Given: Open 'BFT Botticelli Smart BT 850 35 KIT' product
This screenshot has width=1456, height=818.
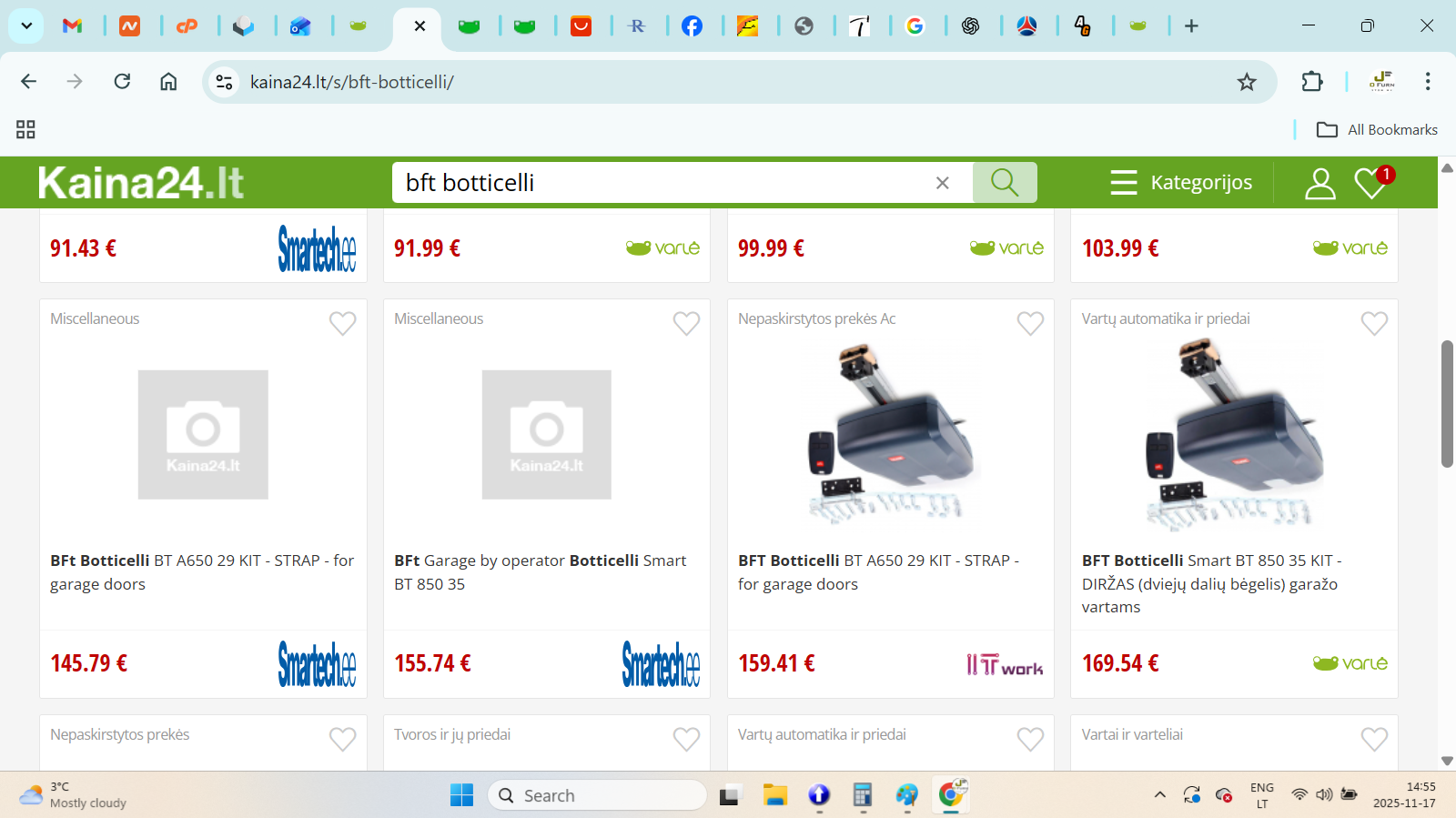Looking at the screenshot, I should [1212, 584].
